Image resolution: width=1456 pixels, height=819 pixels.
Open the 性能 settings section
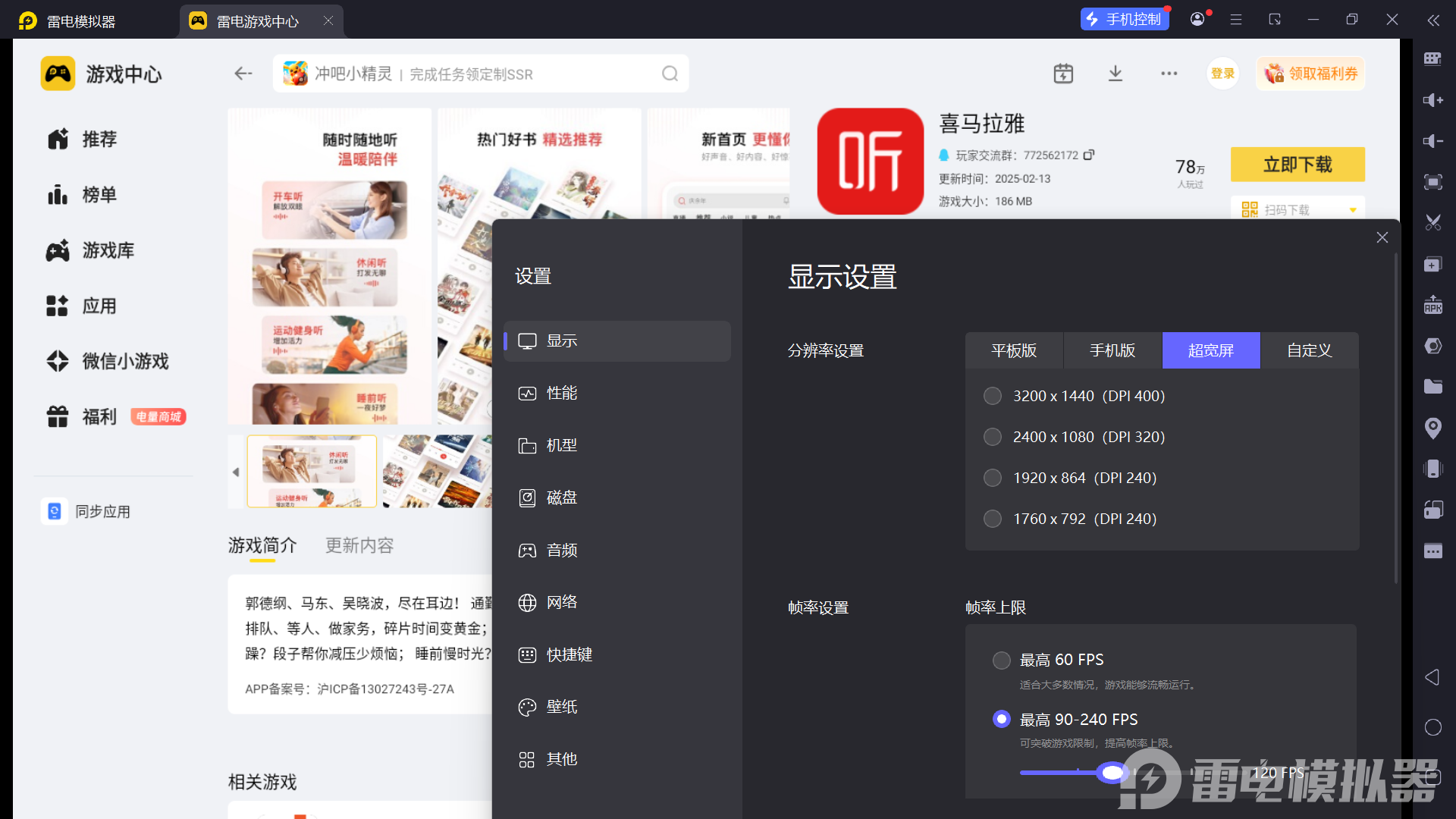(x=561, y=393)
